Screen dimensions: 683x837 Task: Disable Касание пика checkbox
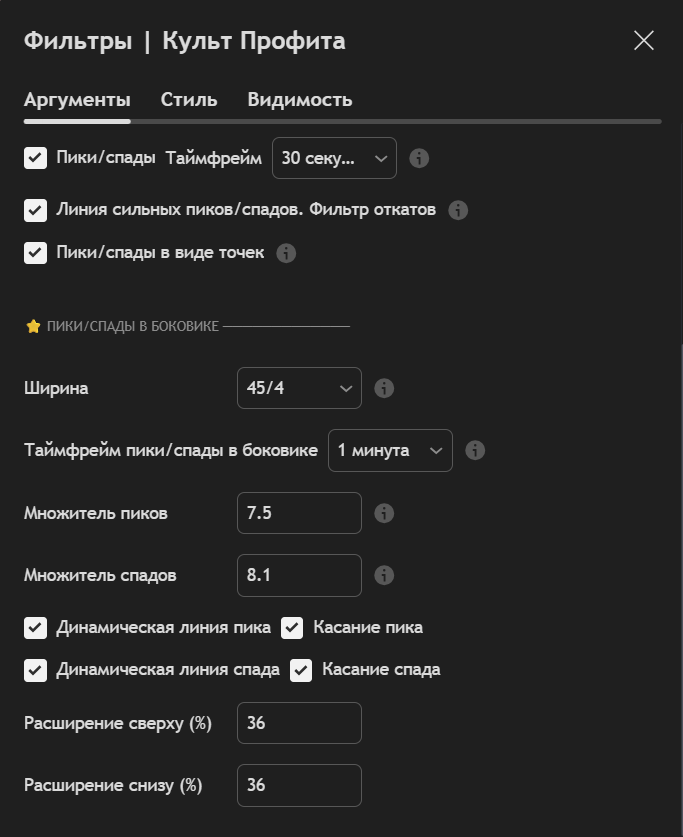(x=292, y=628)
